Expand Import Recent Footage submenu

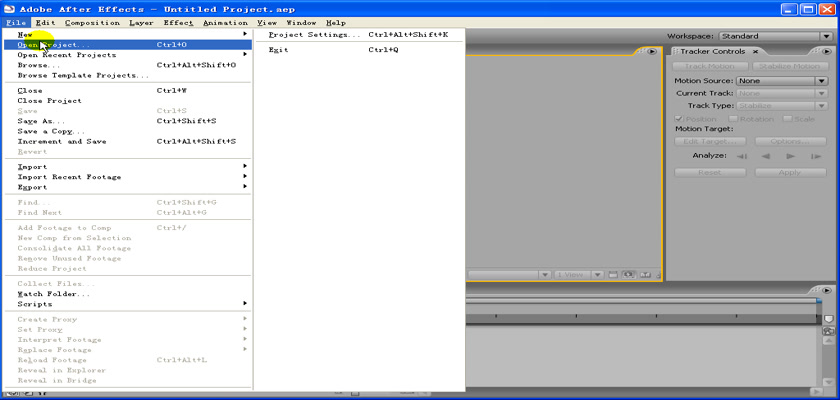pos(128,177)
